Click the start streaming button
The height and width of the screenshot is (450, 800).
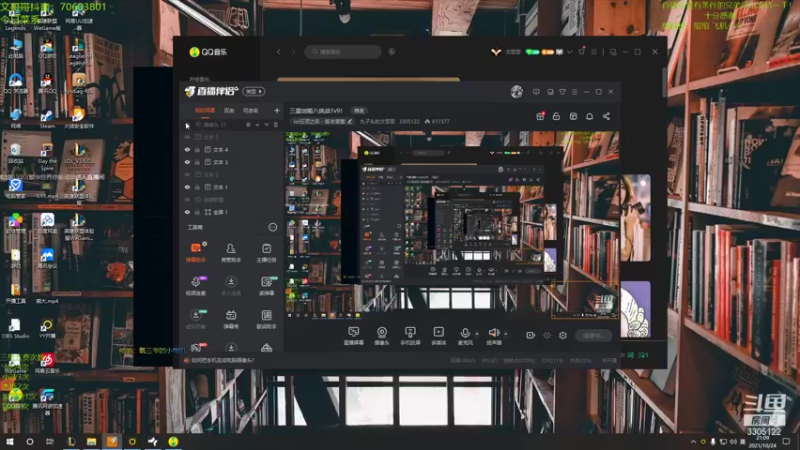tap(594, 335)
